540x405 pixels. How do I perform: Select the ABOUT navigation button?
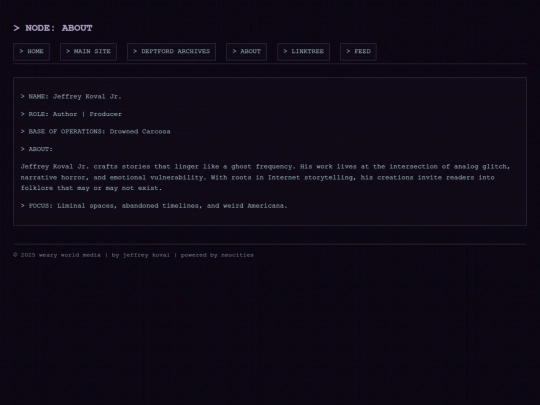(x=247, y=52)
